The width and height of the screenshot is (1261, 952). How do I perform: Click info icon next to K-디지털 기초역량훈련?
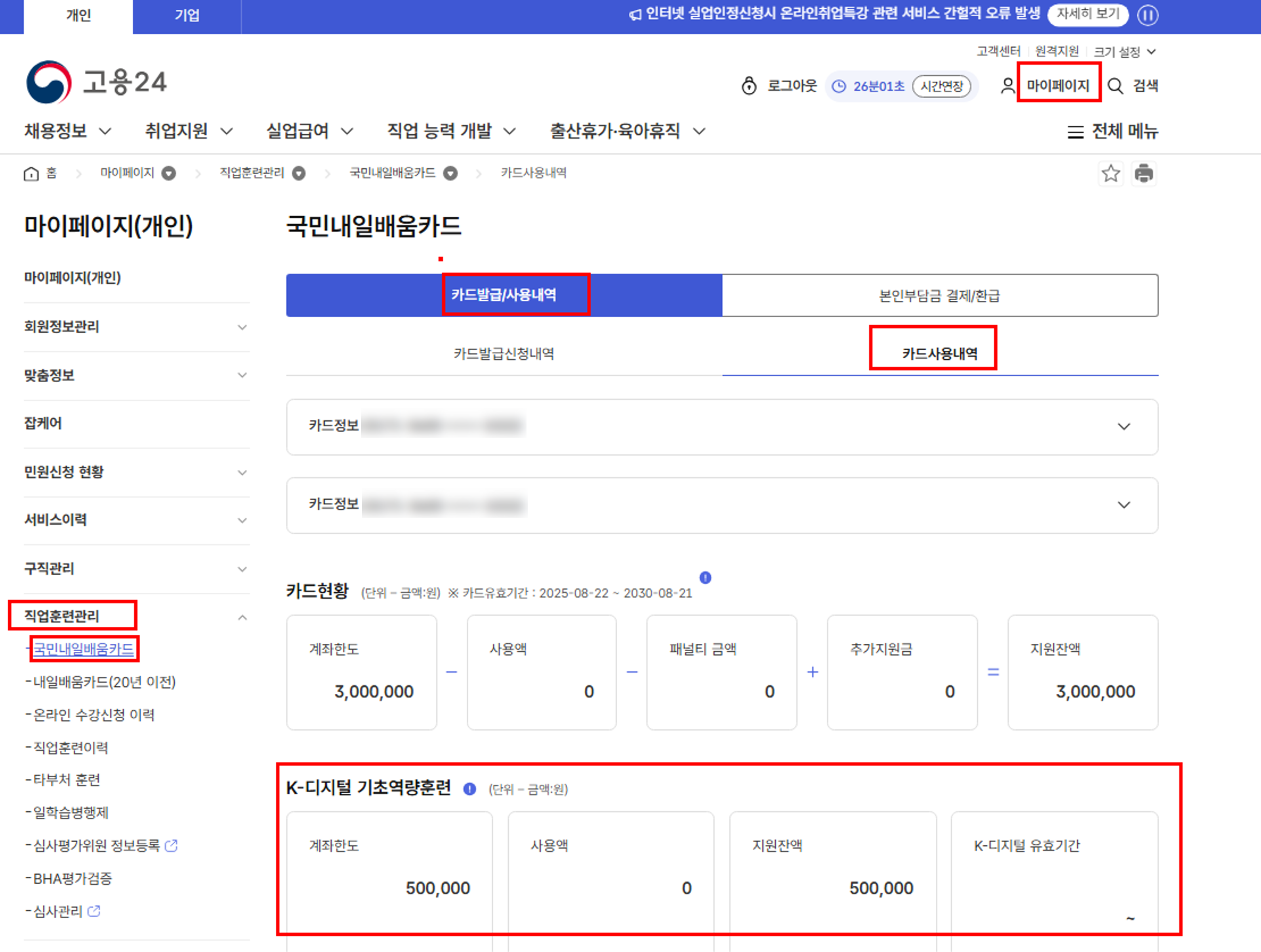point(469,789)
